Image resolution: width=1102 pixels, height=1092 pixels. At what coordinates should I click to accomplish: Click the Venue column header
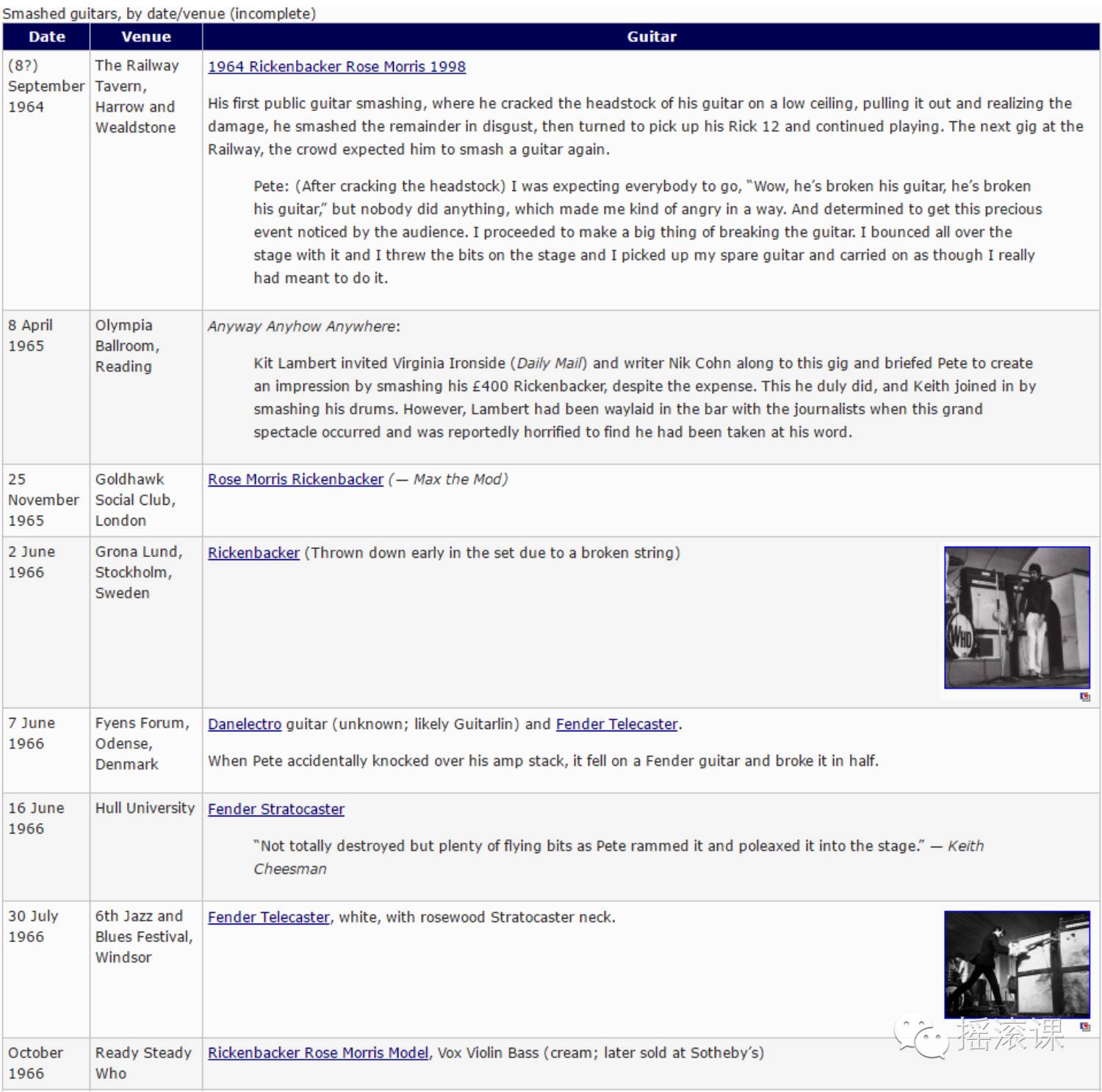point(146,37)
